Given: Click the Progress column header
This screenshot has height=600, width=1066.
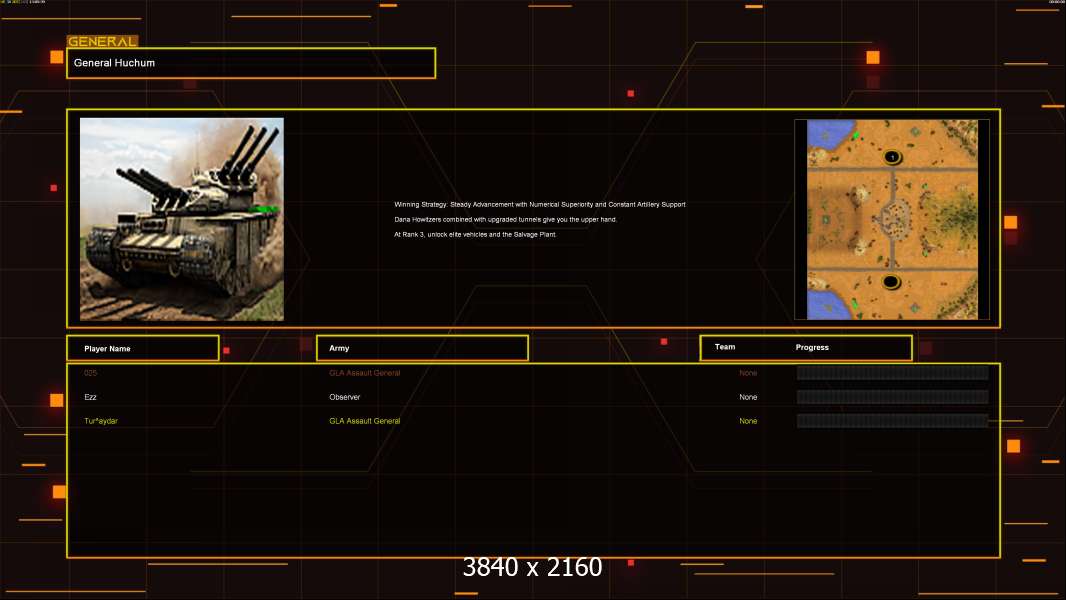Looking at the screenshot, I should click(x=812, y=347).
